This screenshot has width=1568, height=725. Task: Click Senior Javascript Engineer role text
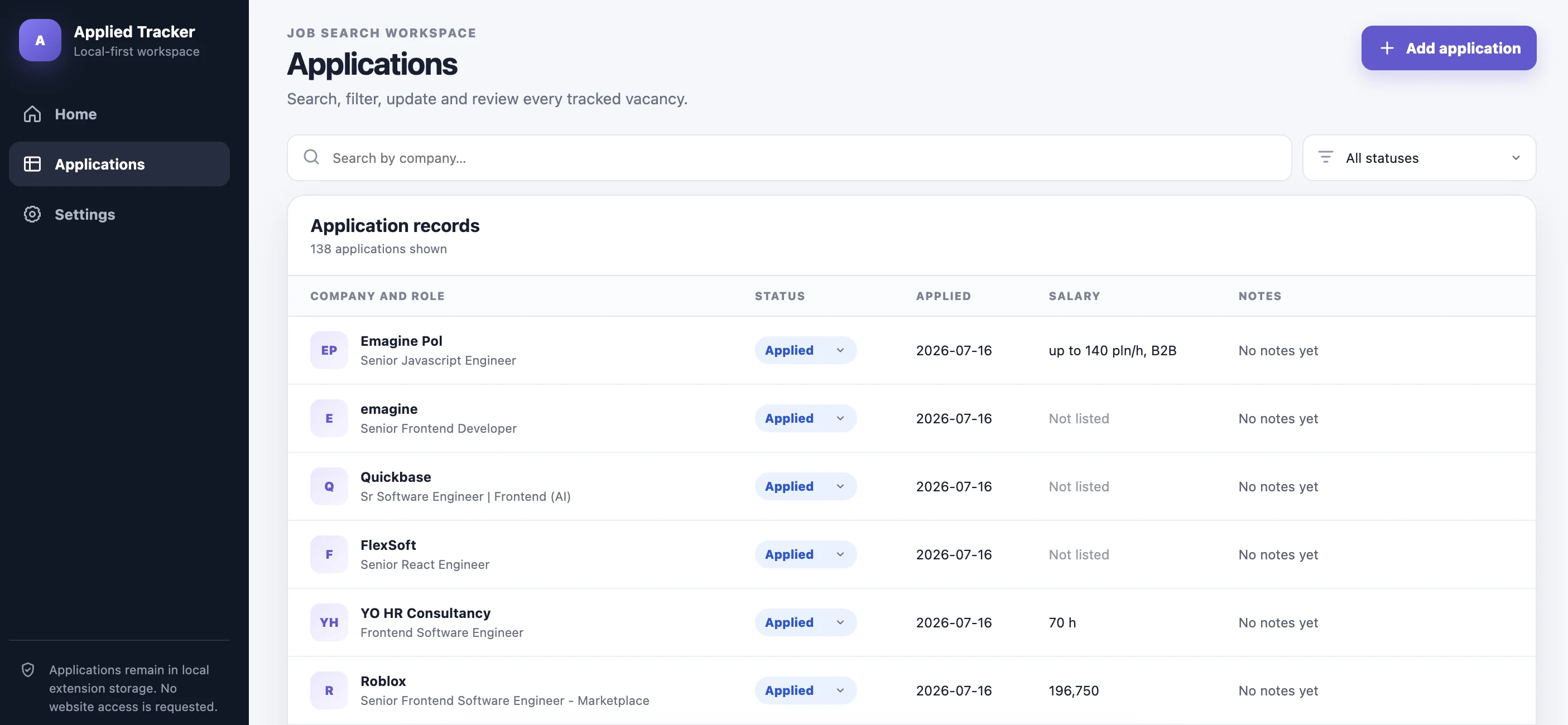click(438, 360)
